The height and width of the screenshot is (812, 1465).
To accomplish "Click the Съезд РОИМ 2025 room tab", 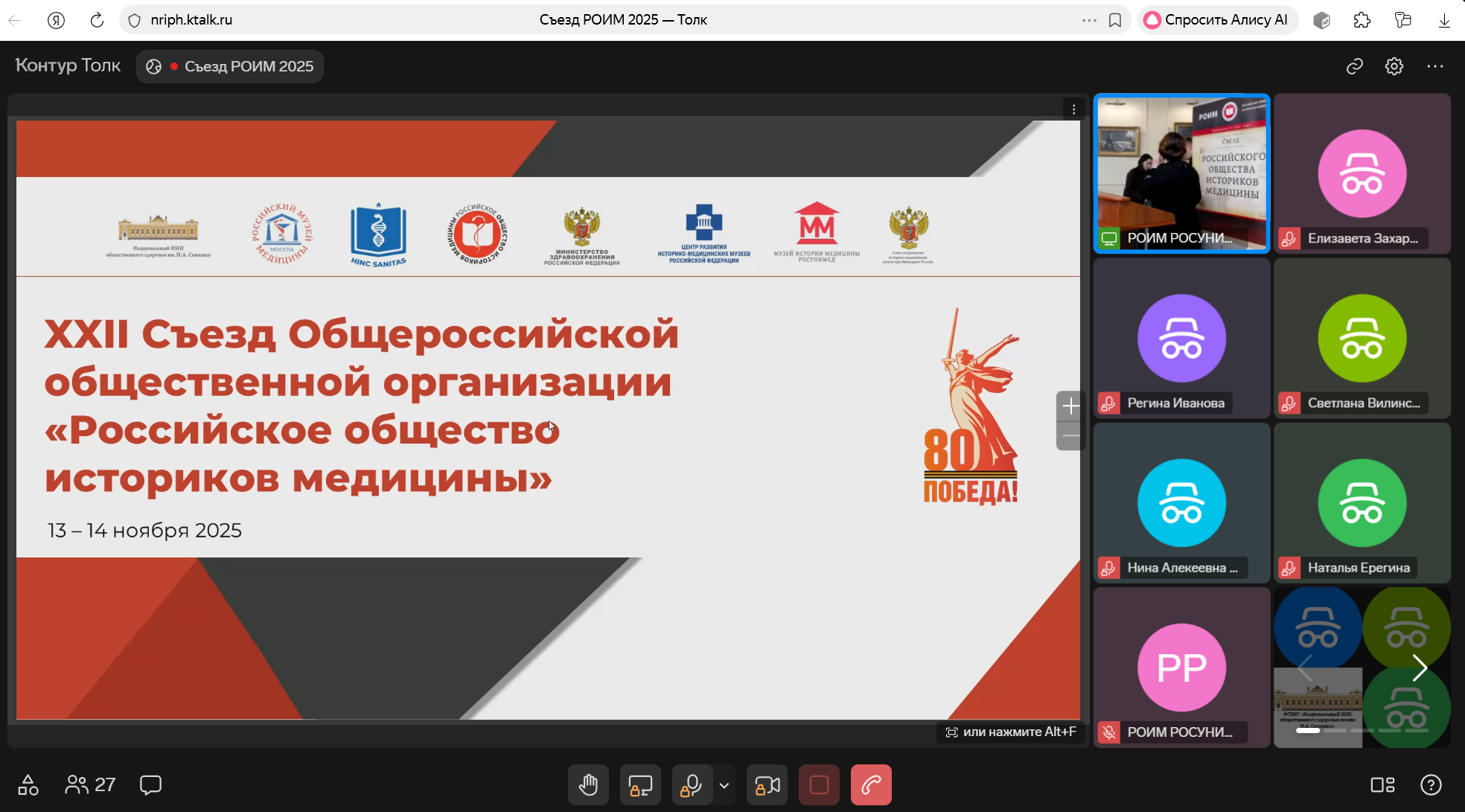I will [230, 66].
